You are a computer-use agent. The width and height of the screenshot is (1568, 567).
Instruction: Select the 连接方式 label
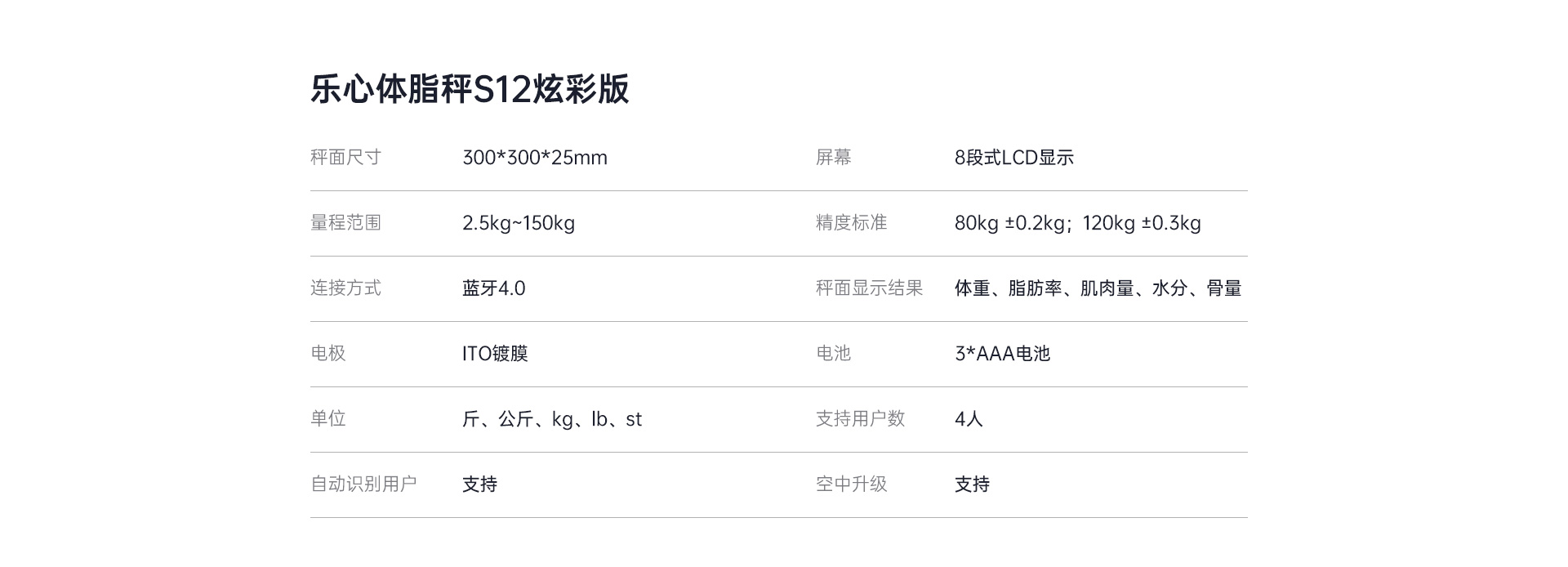tap(345, 288)
